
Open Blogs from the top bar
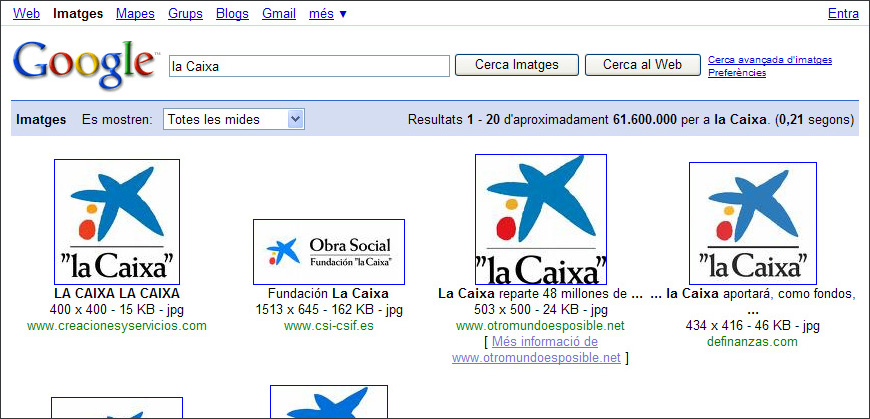232,13
